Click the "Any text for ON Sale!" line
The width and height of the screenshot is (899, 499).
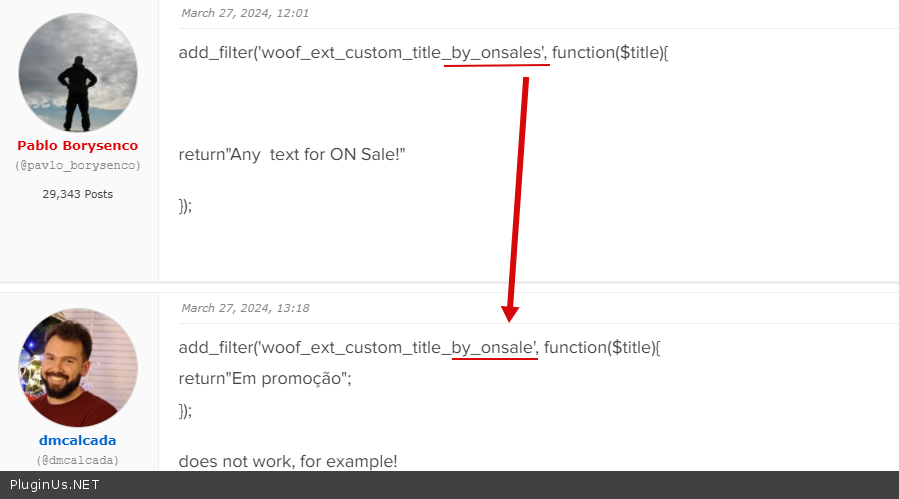tap(292, 155)
